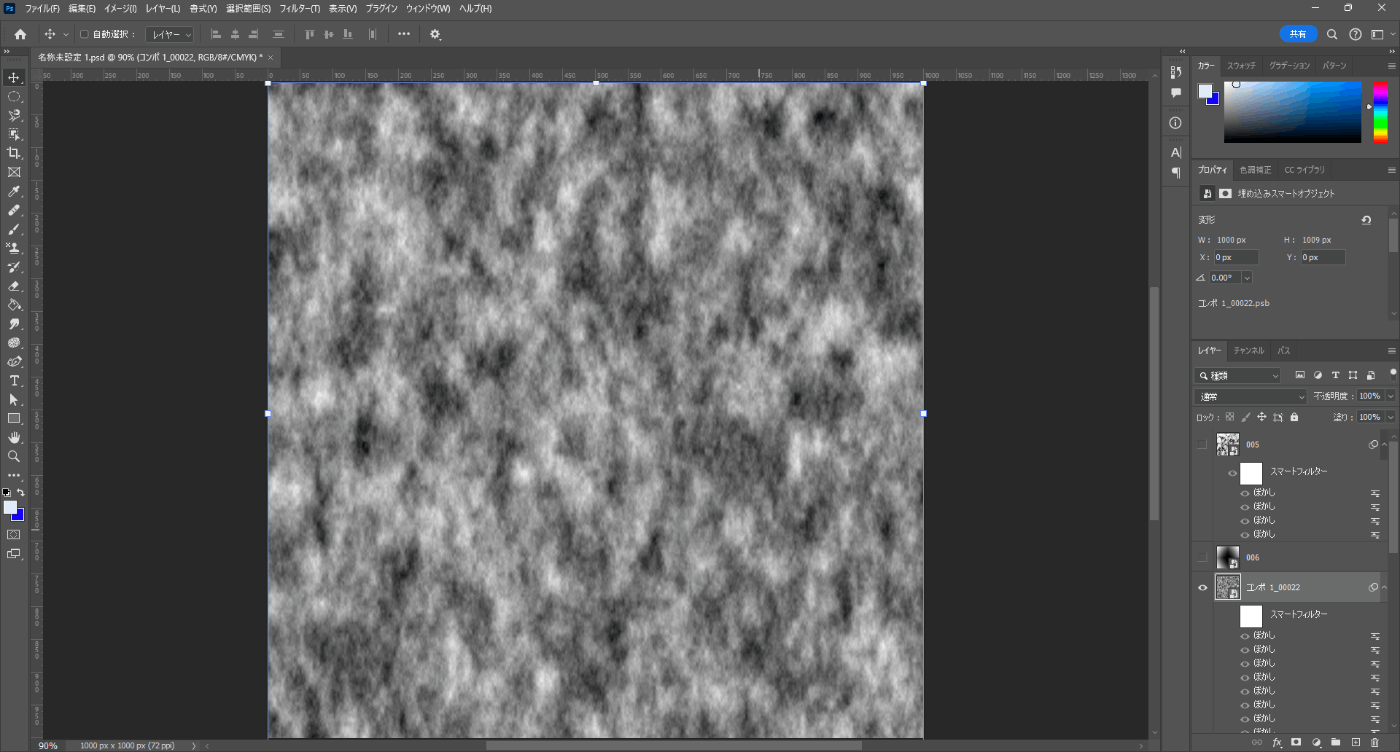Open the options bar settings gear
The height and width of the screenshot is (752, 1400).
click(x=435, y=34)
